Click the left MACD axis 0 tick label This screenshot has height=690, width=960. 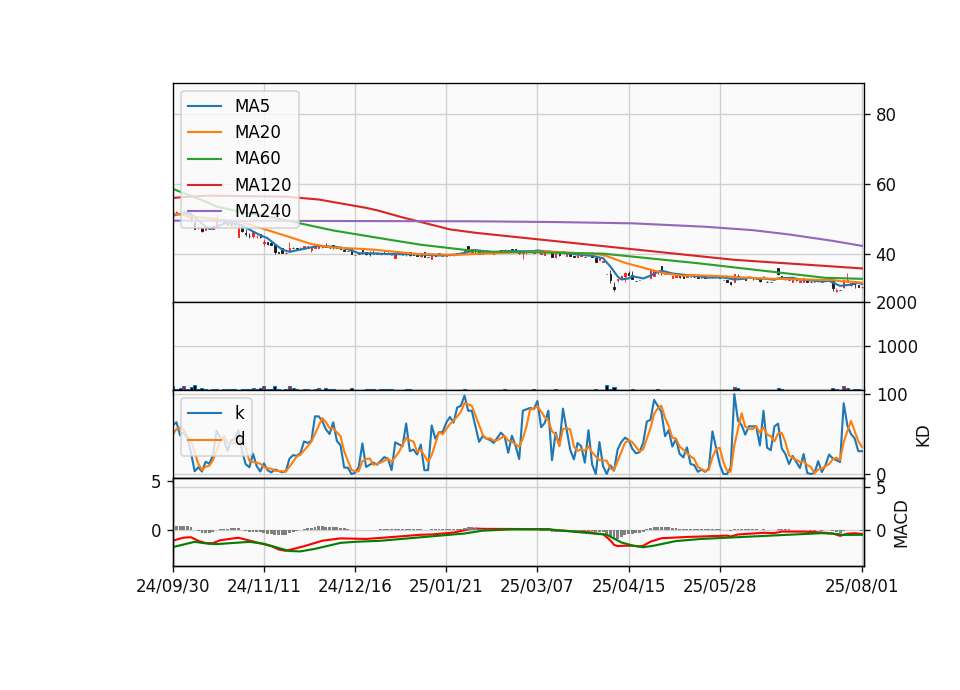click(x=156, y=531)
